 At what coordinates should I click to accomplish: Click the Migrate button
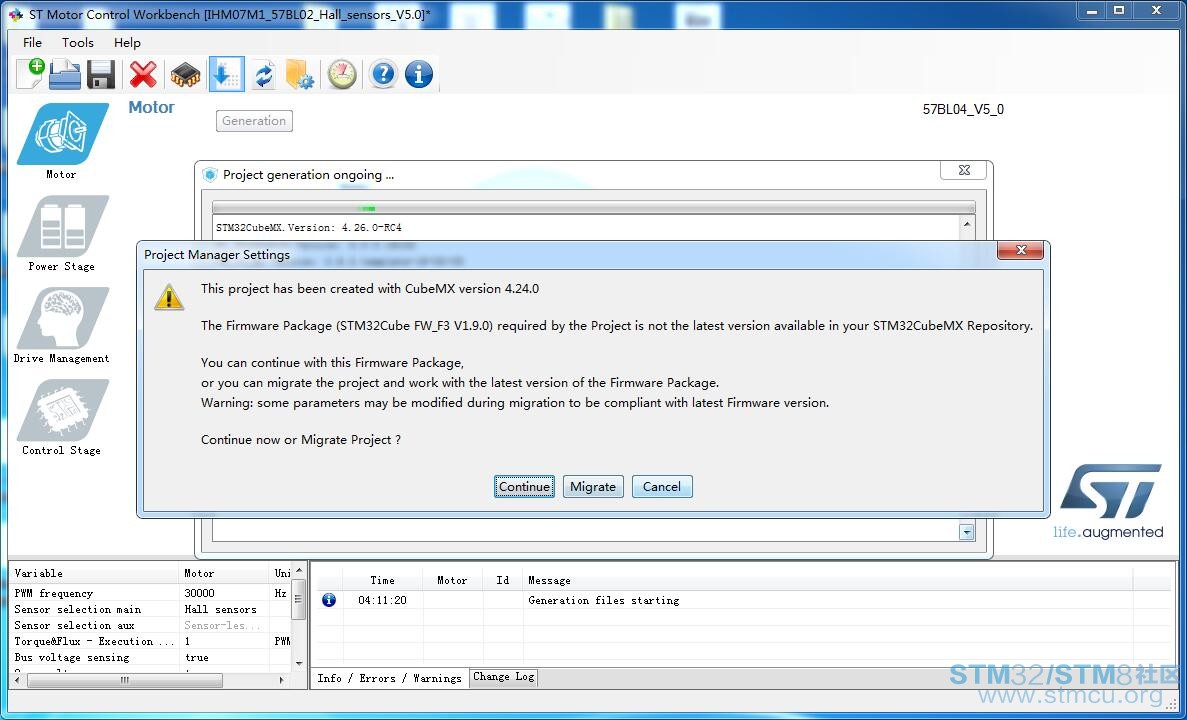[593, 487]
